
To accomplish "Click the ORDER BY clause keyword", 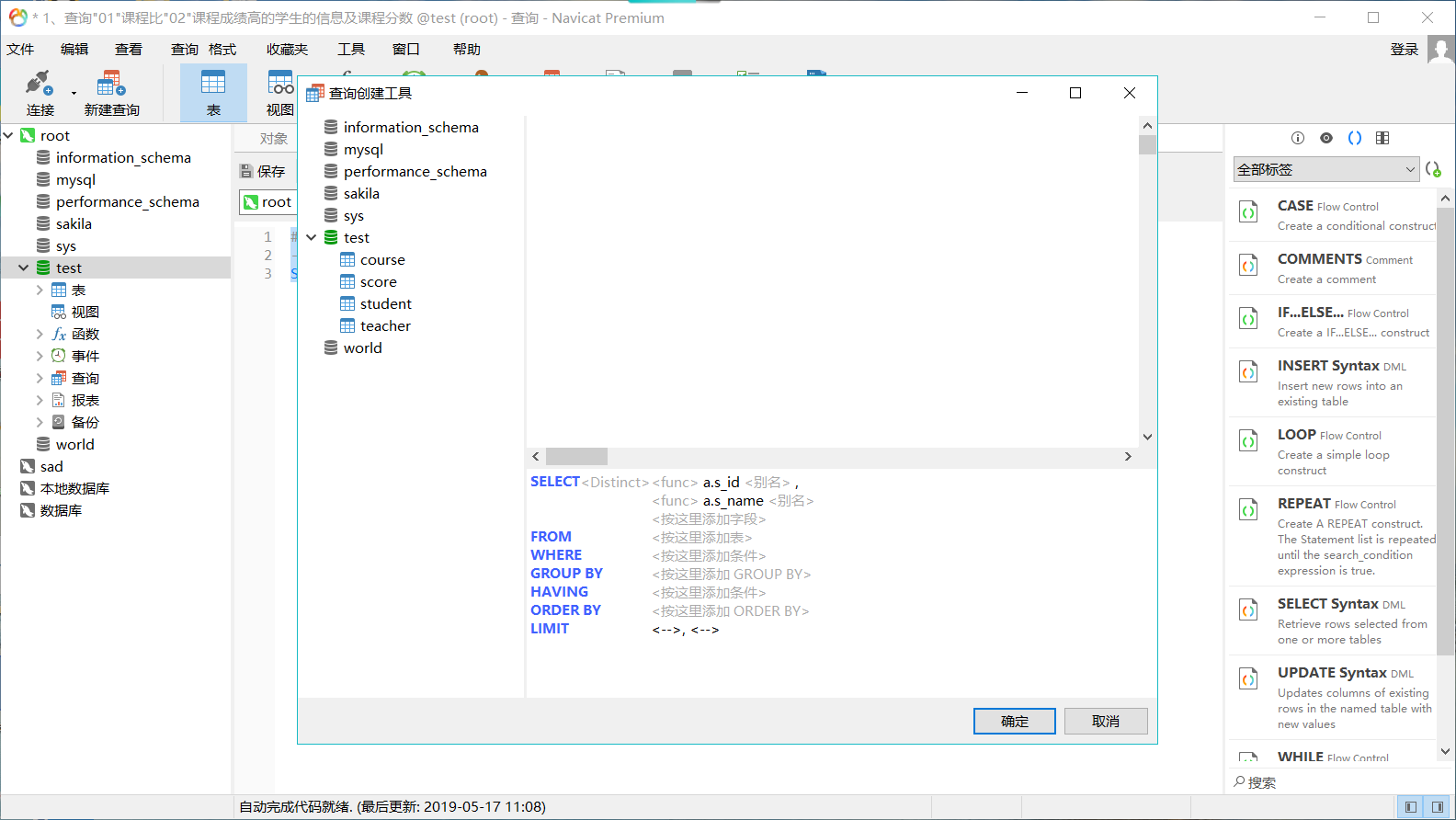I will (565, 610).
